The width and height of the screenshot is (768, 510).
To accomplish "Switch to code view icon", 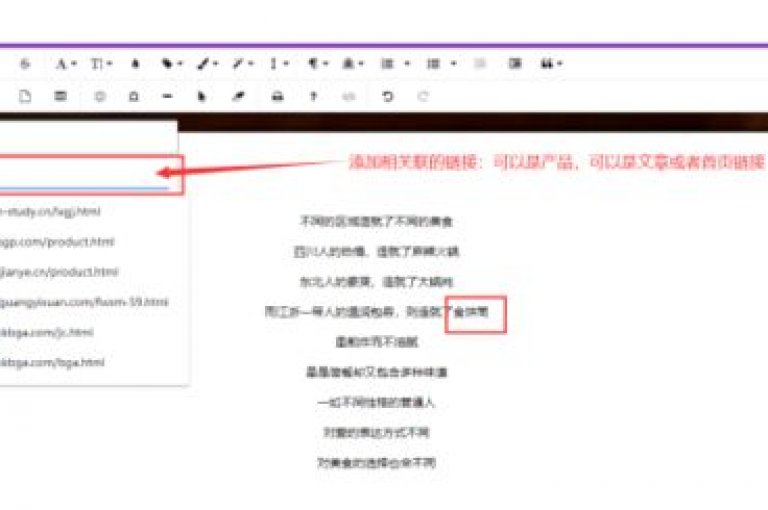I will 349,97.
